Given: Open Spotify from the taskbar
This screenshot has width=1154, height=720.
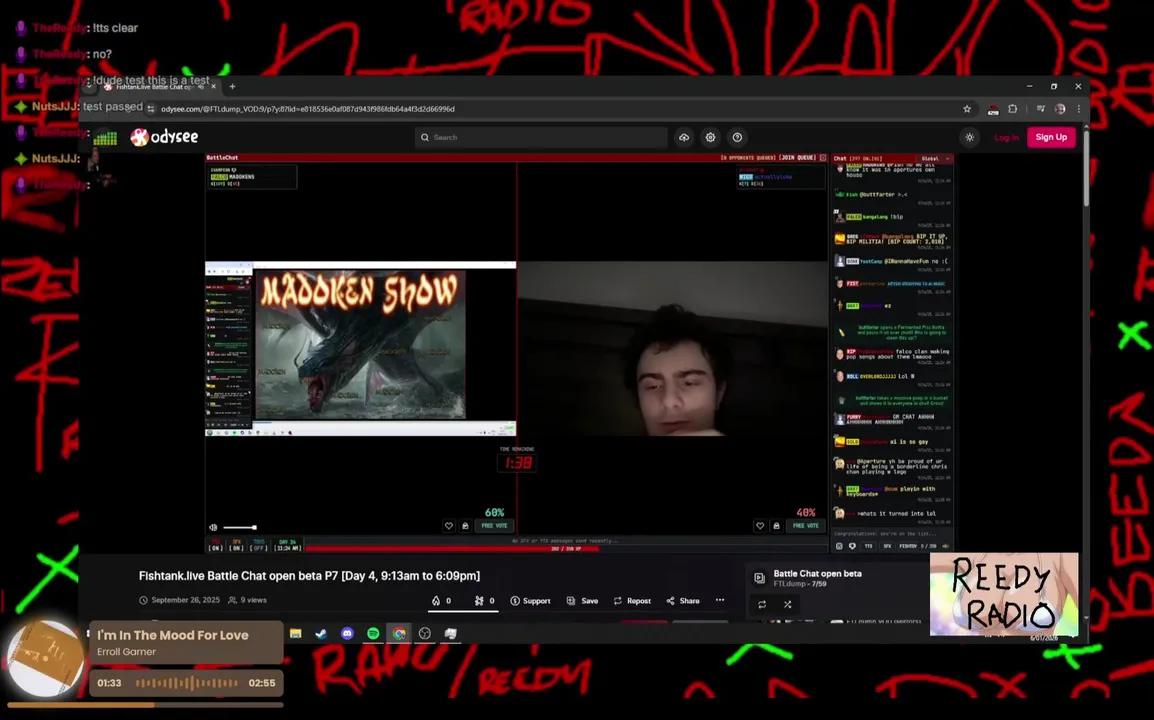Looking at the screenshot, I should pos(373,633).
